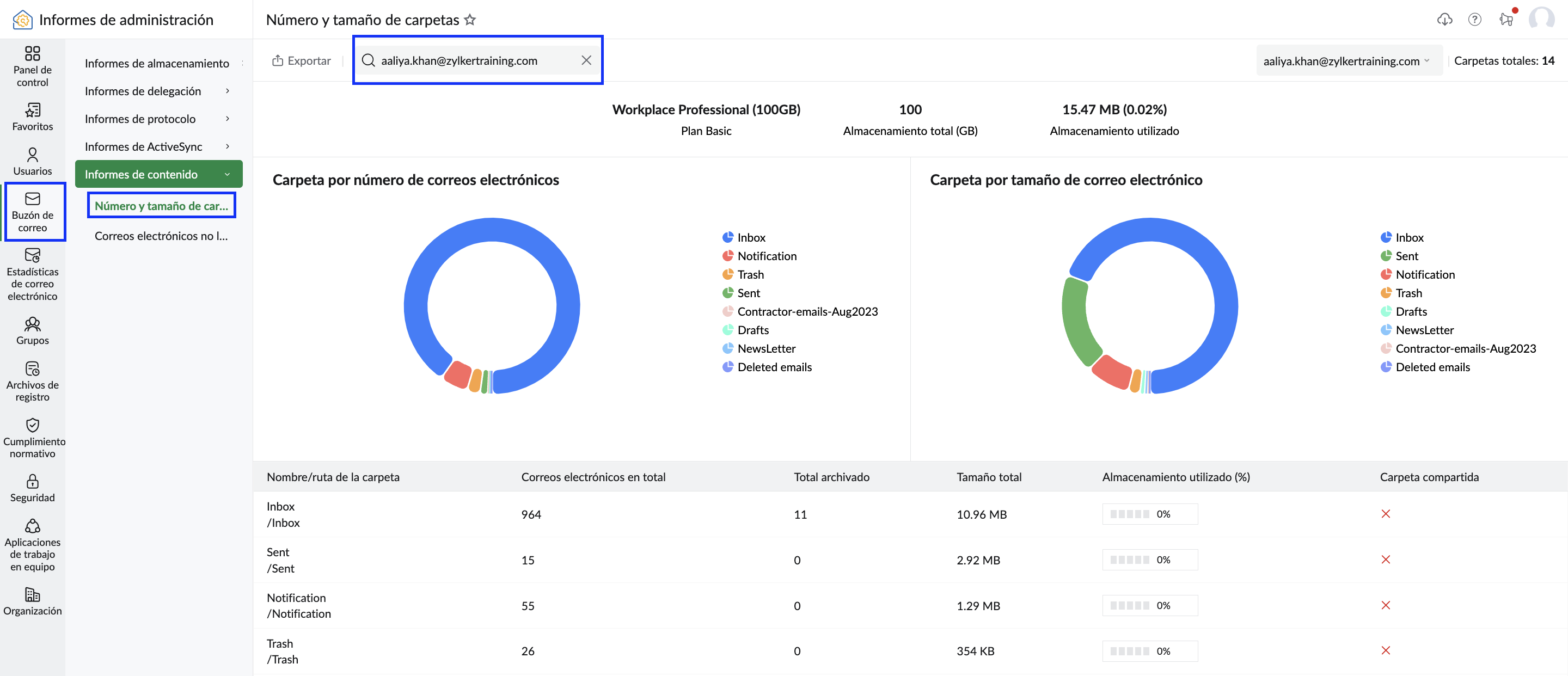
Task: Open the Grupos section
Action: (x=32, y=331)
